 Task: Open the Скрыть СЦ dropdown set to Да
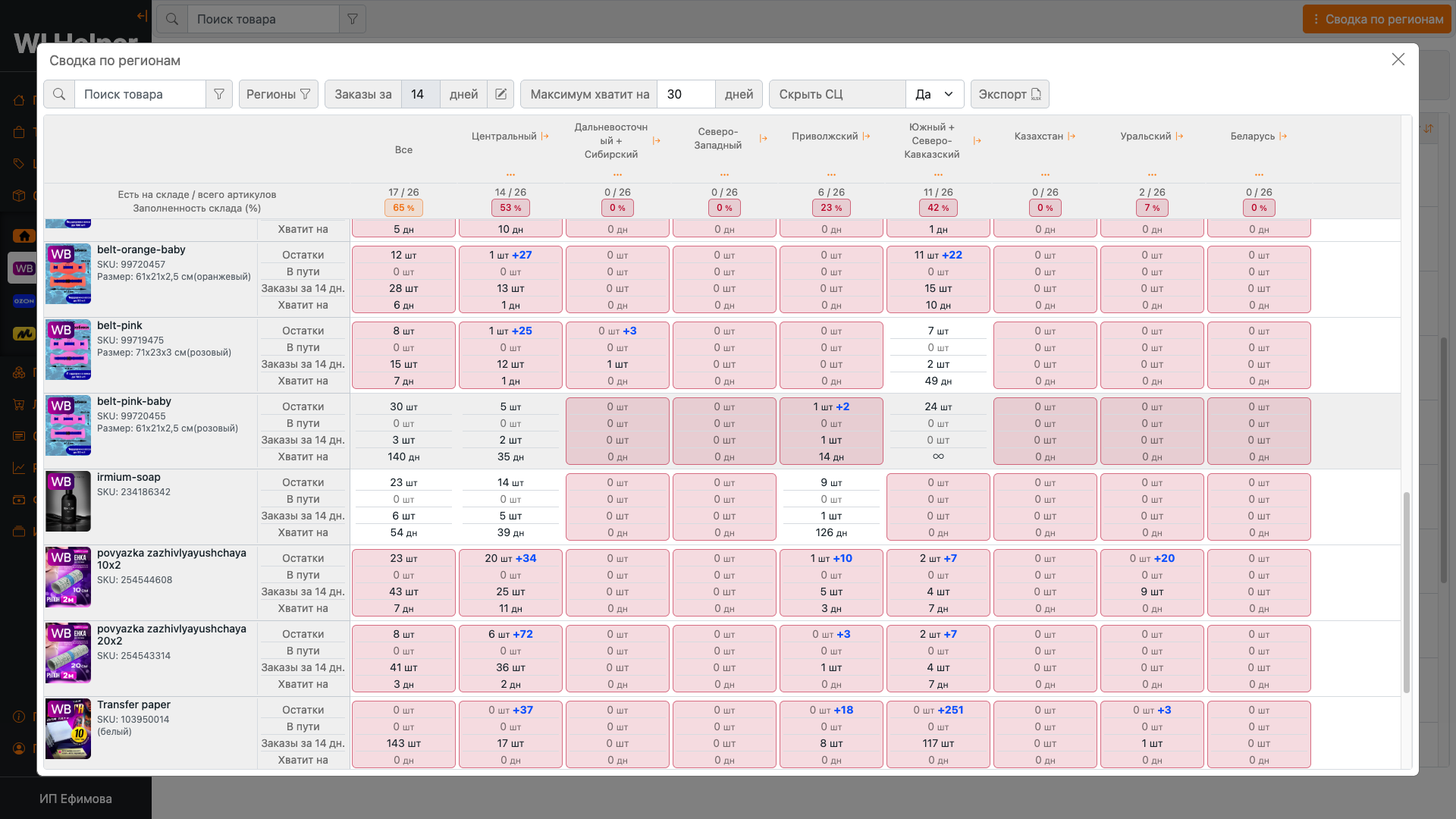(934, 94)
